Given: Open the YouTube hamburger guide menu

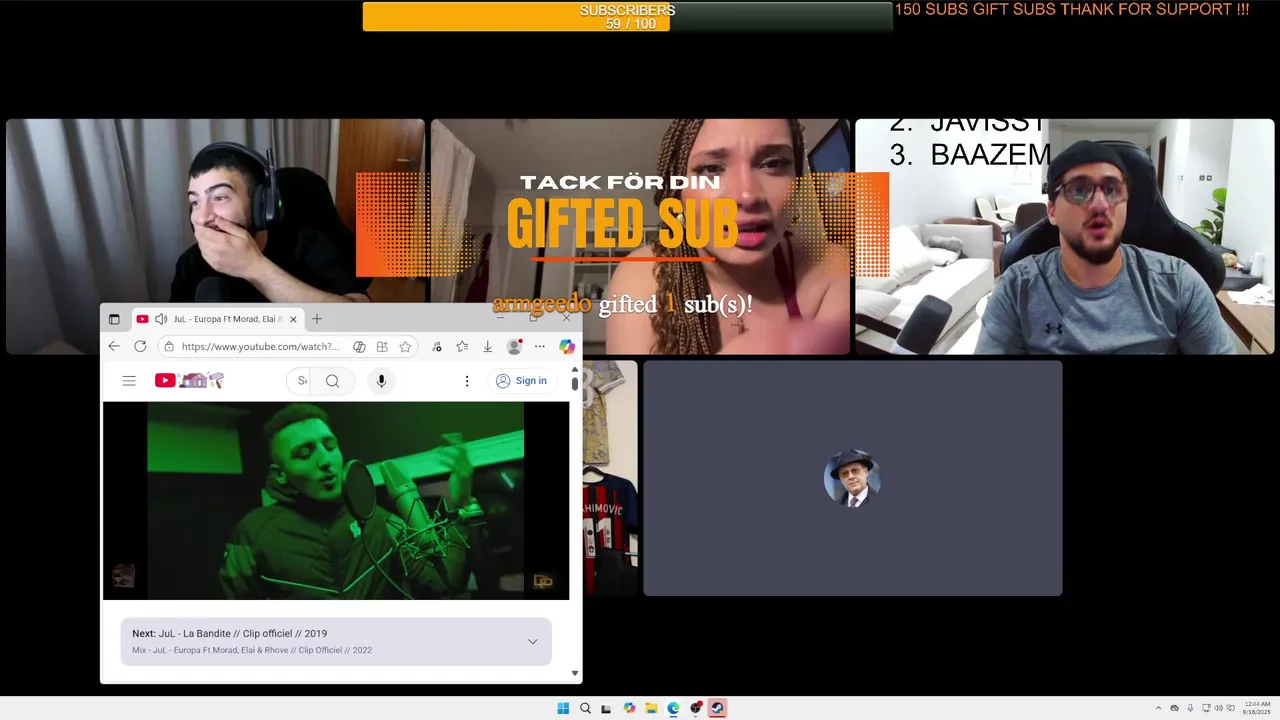Looking at the screenshot, I should click(x=129, y=381).
